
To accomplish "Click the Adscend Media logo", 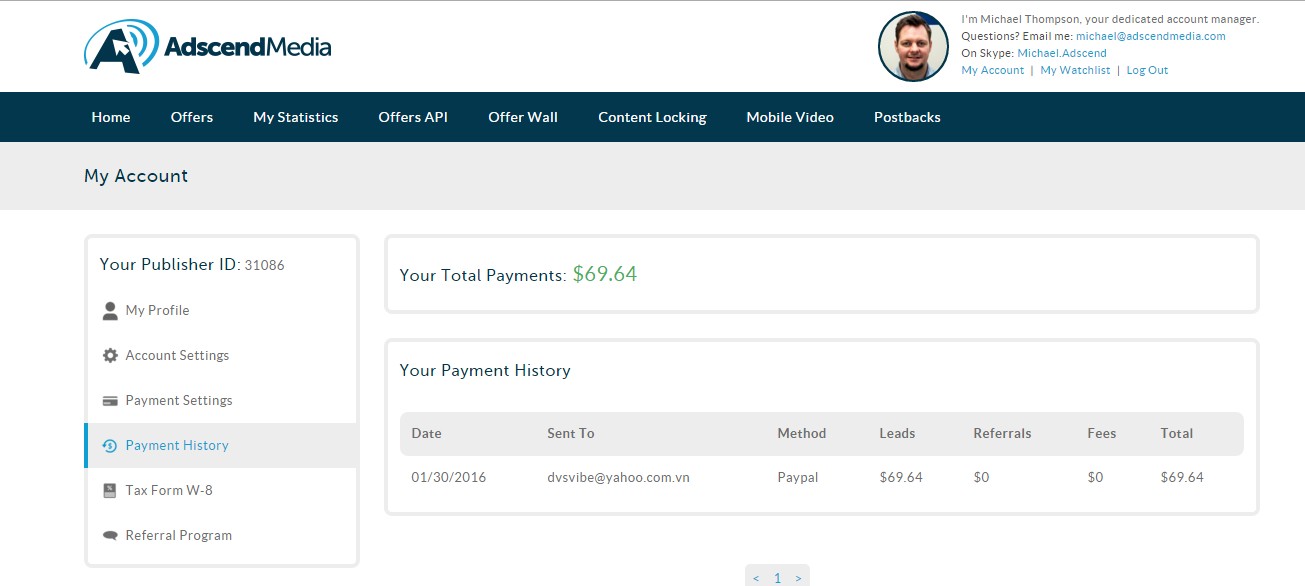I will point(207,47).
